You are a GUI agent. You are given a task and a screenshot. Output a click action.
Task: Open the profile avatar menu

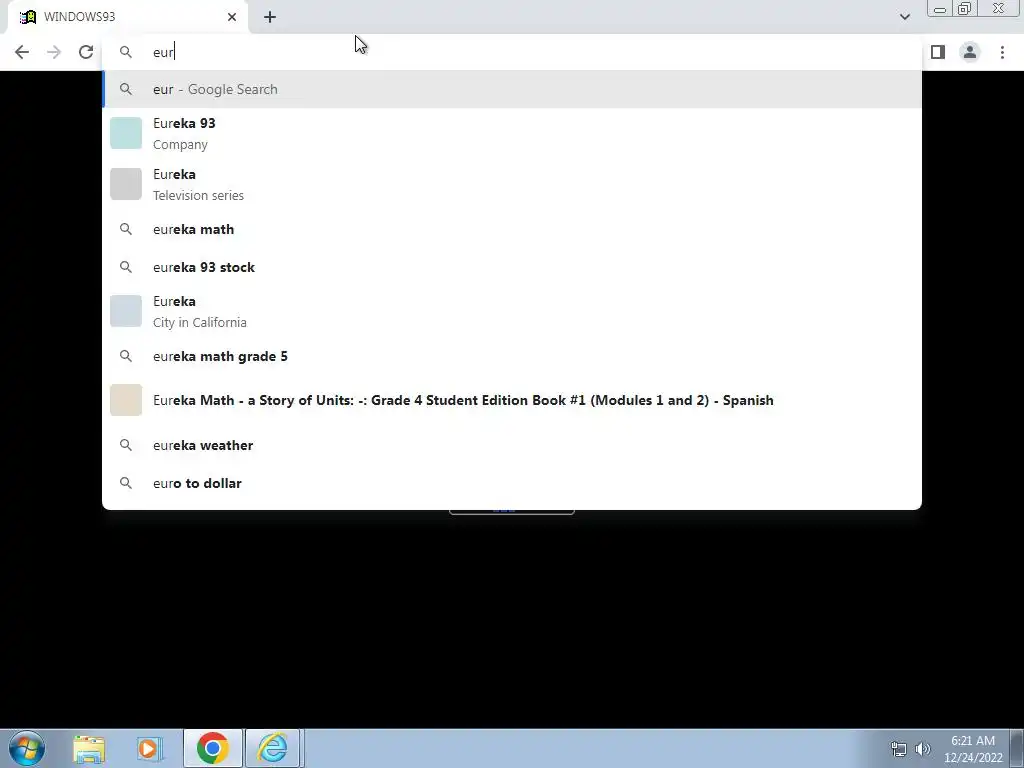click(x=970, y=52)
